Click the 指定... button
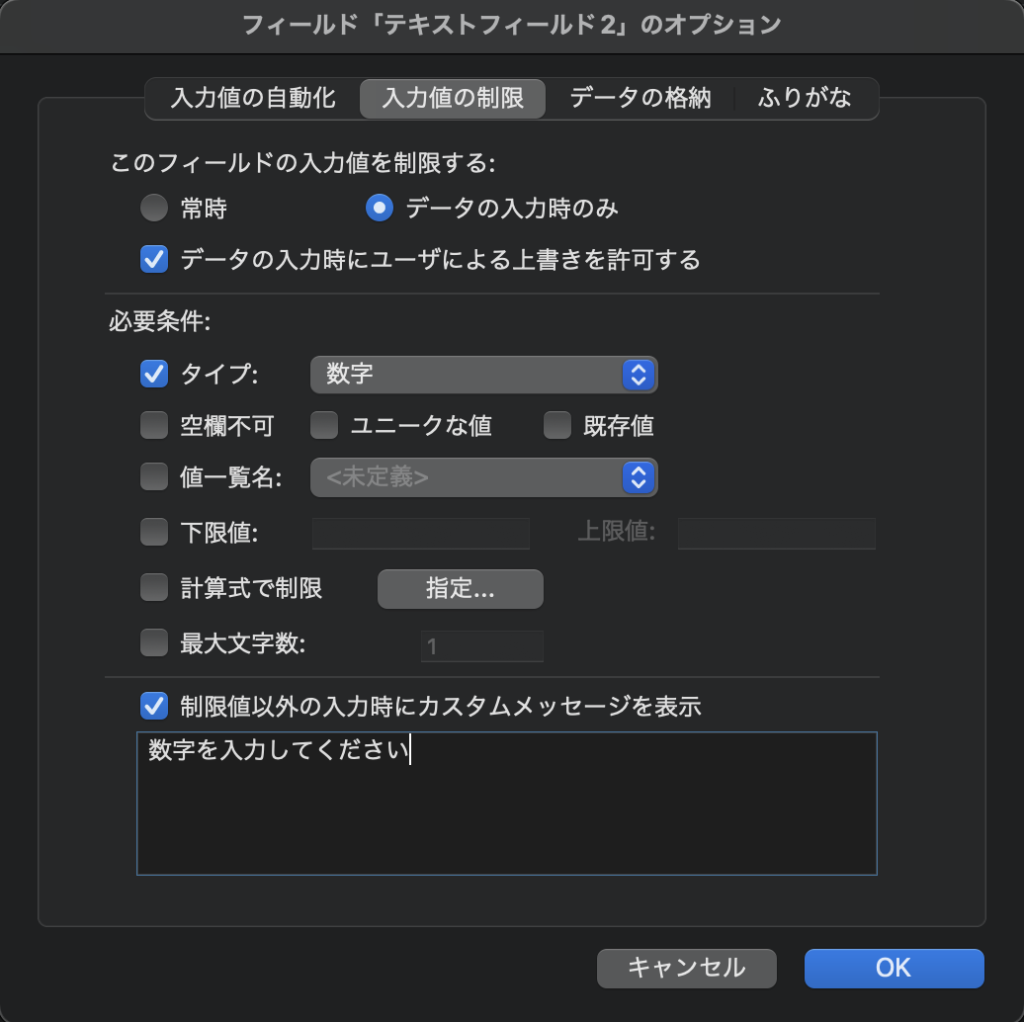Screen dimensions: 1024x1022 click(x=460, y=589)
